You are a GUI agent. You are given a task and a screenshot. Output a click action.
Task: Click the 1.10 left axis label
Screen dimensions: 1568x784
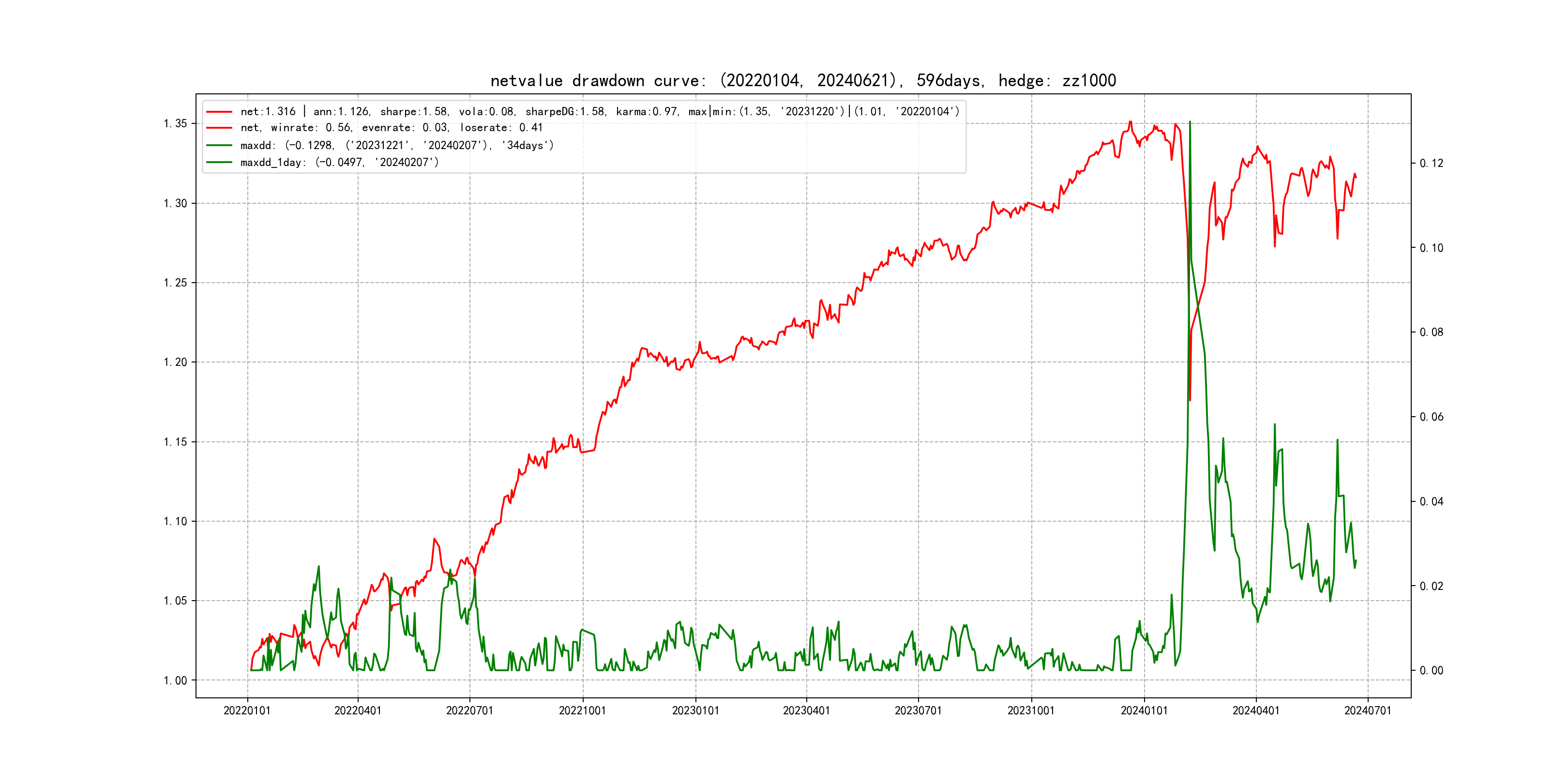coord(175,521)
